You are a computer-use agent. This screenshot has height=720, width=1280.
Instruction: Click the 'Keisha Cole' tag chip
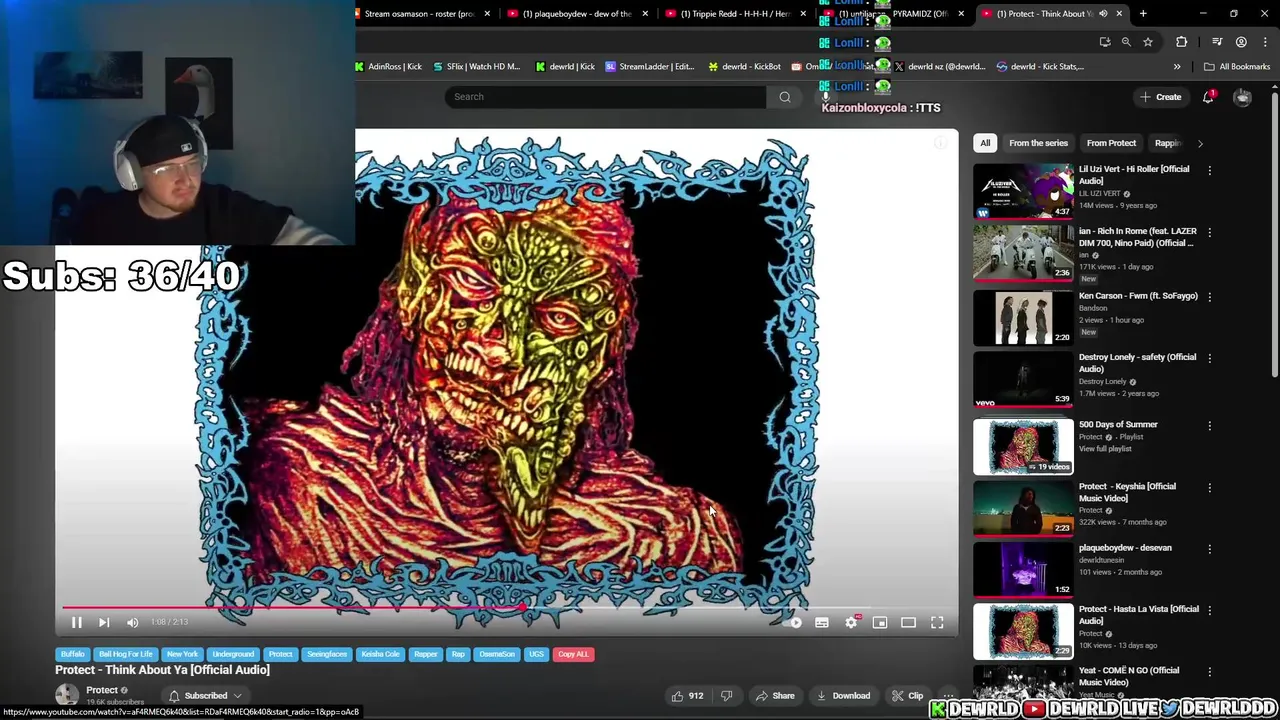pos(380,654)
